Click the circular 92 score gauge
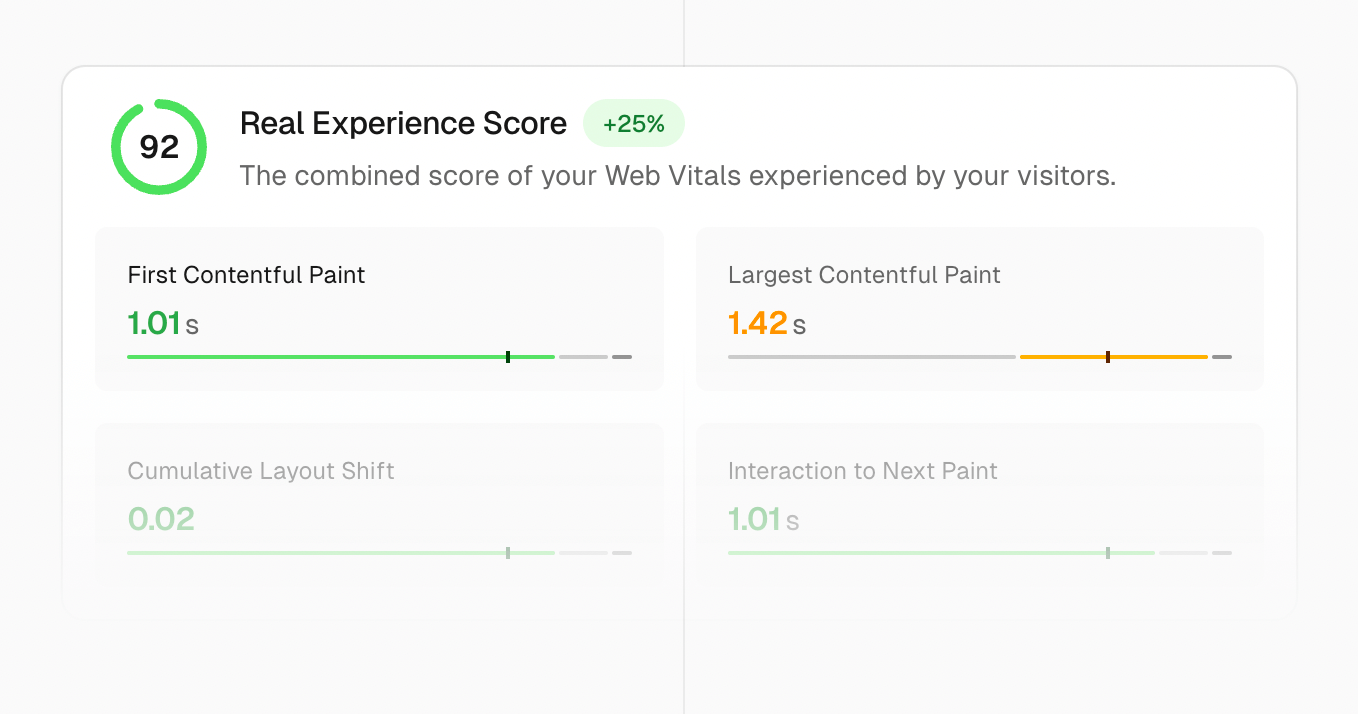 tap(159, 147)
